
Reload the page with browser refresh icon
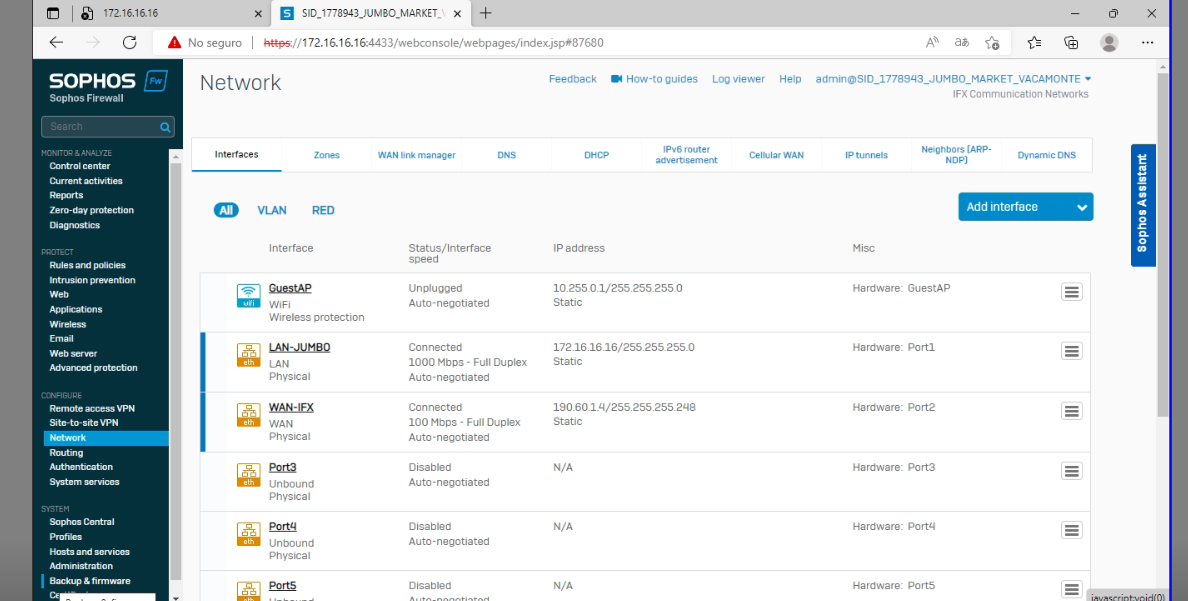pos(129,42)
